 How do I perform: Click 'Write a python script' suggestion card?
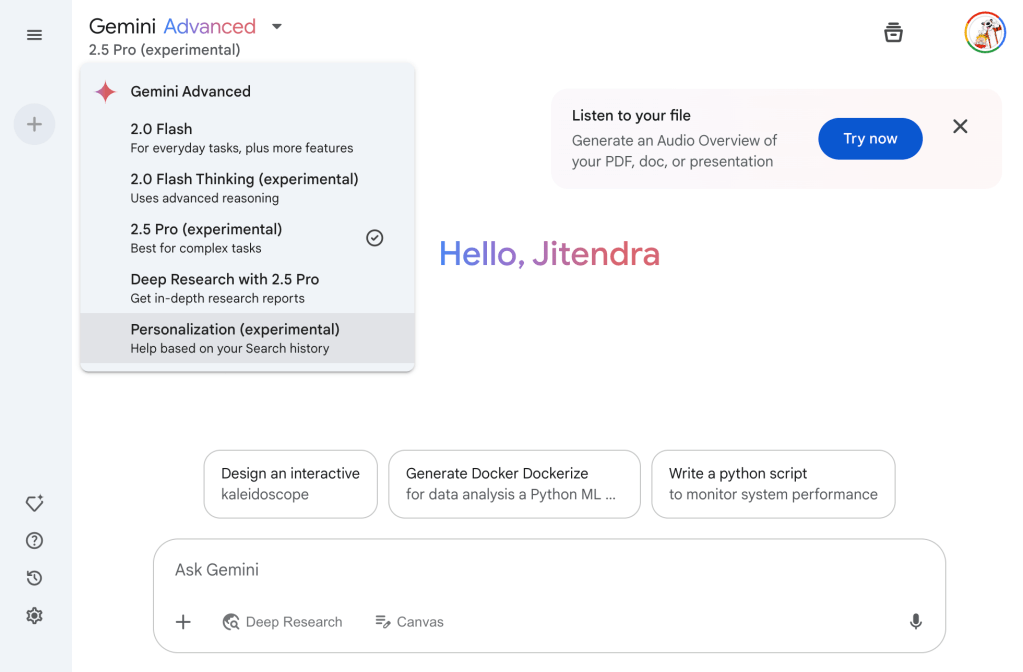(x=773, y=484)
